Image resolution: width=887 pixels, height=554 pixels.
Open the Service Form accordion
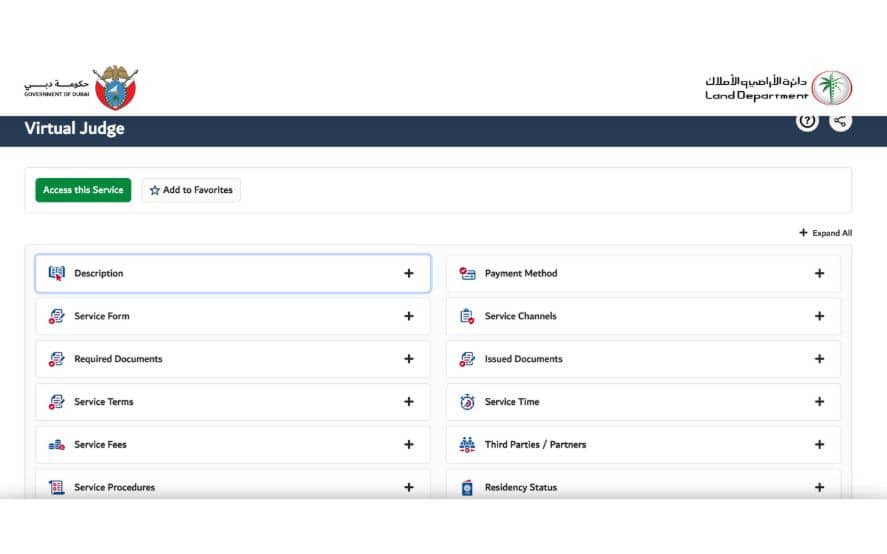point(232,316)
